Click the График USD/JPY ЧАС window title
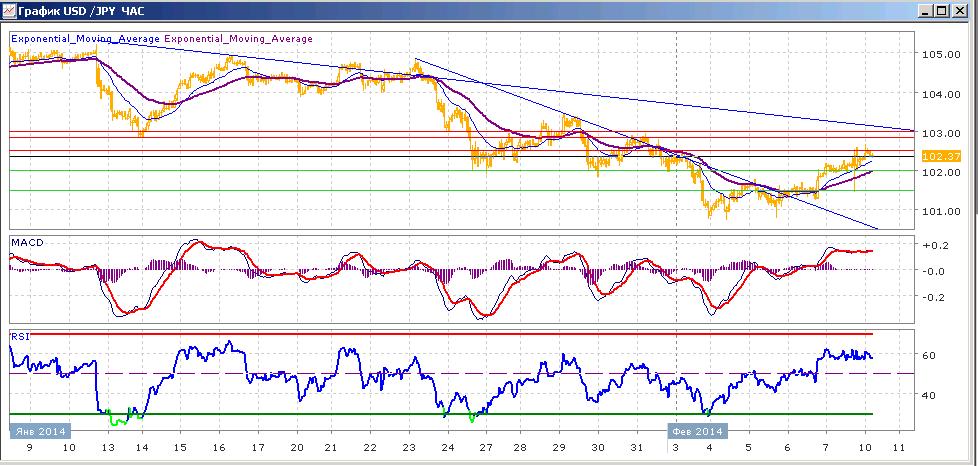The height and width of the screenshot is (466, 978). pos(81,11)
